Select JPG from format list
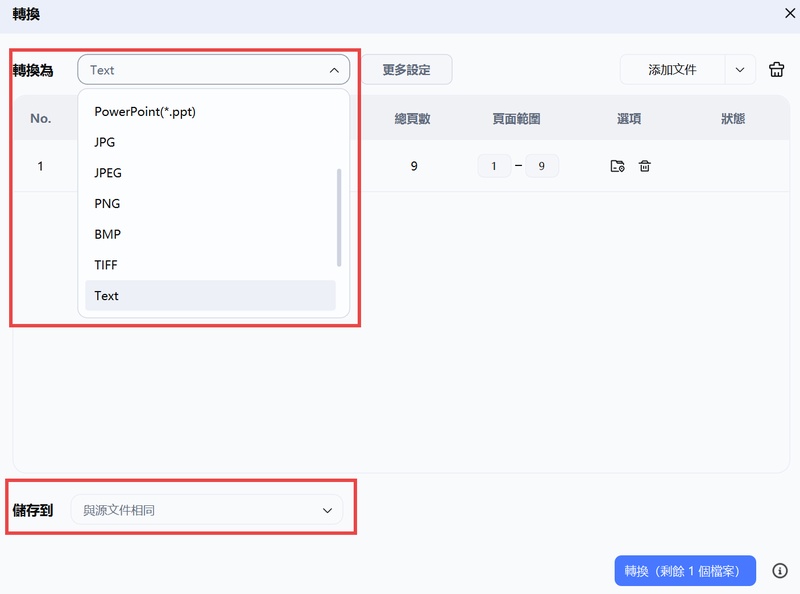The height and width of the screenshot is (594, 800). (210, 142)
